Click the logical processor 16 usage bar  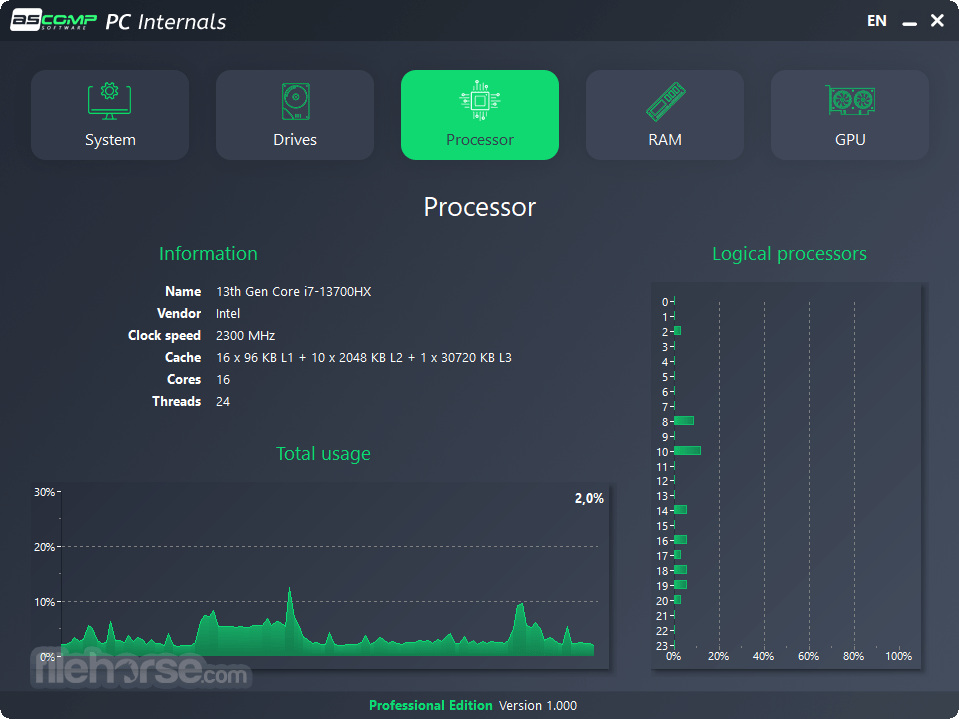pyautogui.click(x=680, y=540)
